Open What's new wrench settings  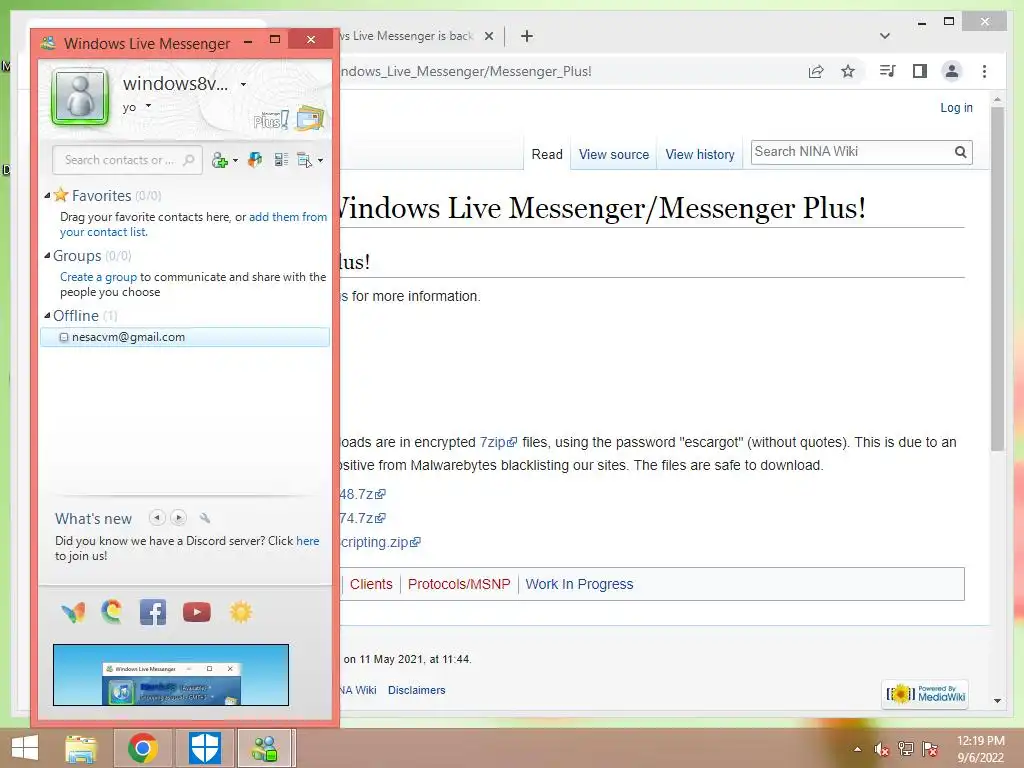click(205, 518)
